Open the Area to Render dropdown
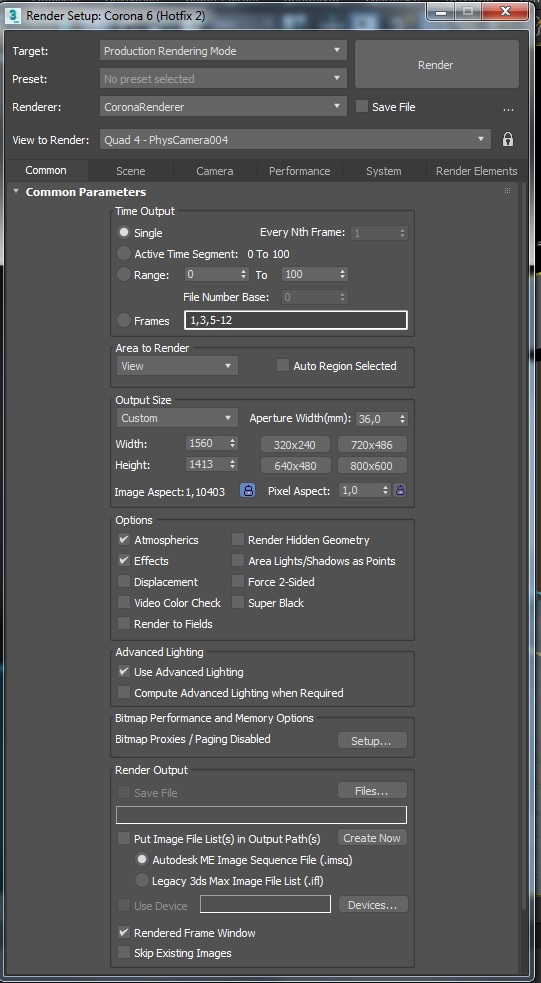 (x=177, y=365)
